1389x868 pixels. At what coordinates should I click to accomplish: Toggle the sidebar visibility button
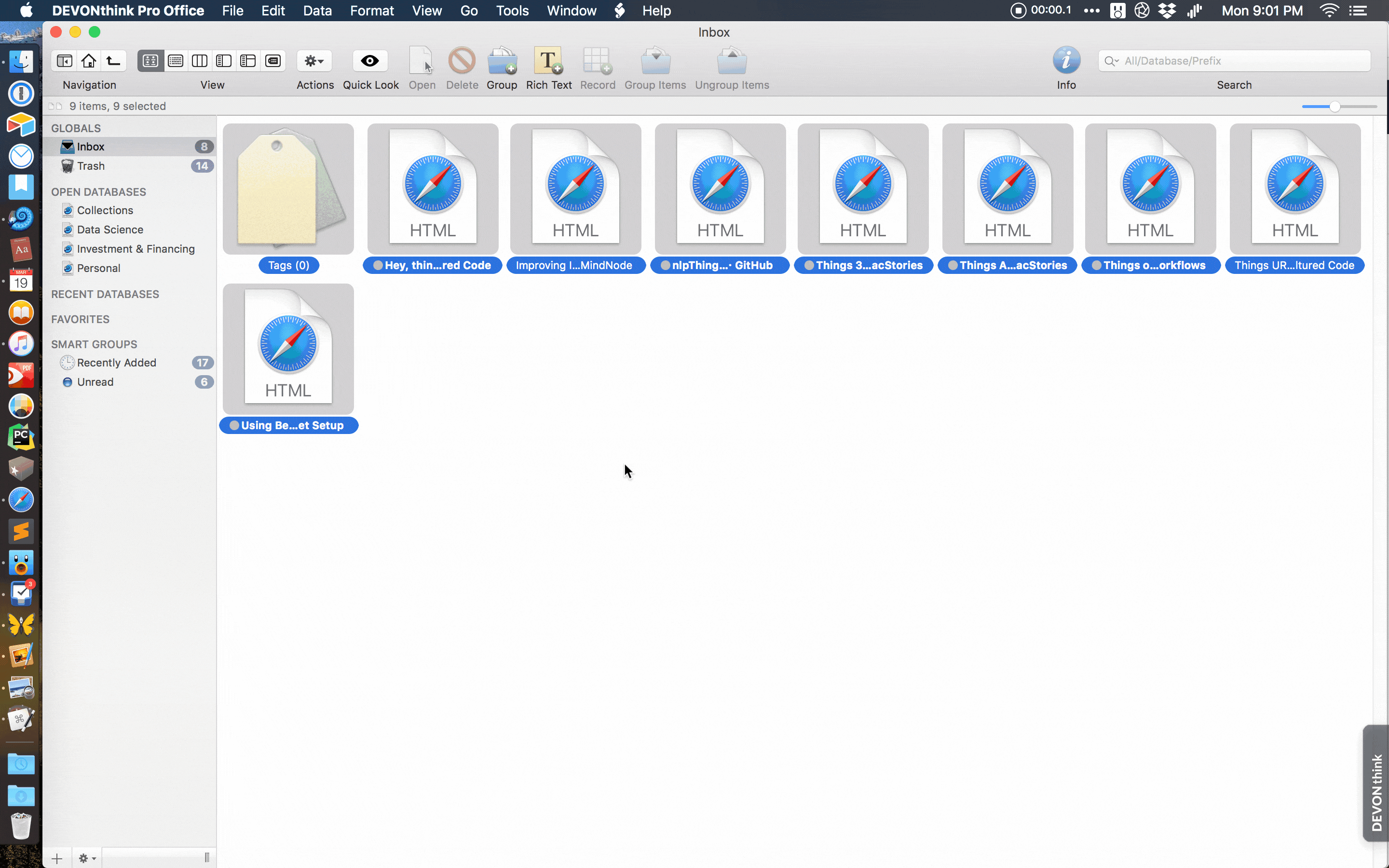(64, 61)
